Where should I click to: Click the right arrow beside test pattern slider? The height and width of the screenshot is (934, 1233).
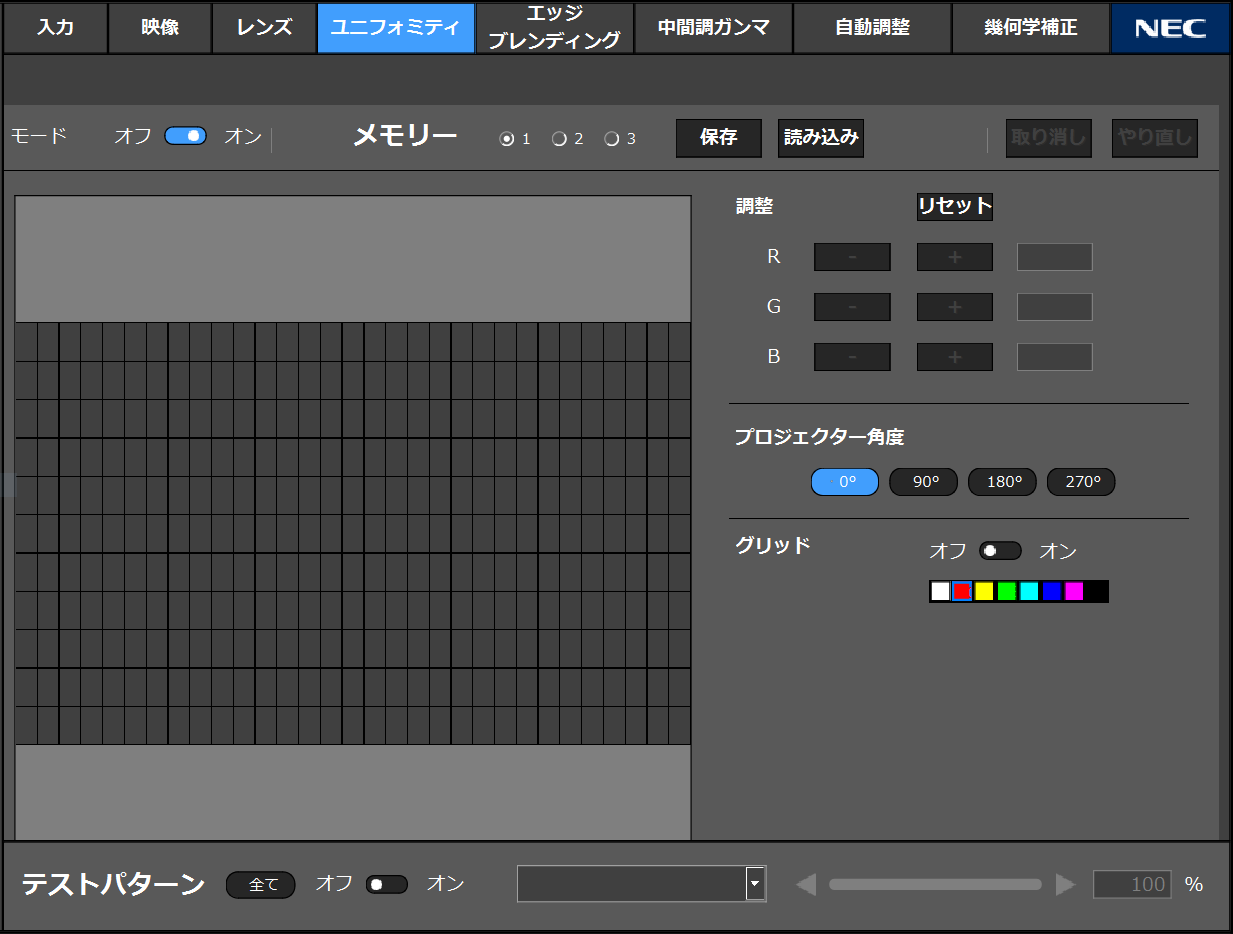coord(1065,884)
